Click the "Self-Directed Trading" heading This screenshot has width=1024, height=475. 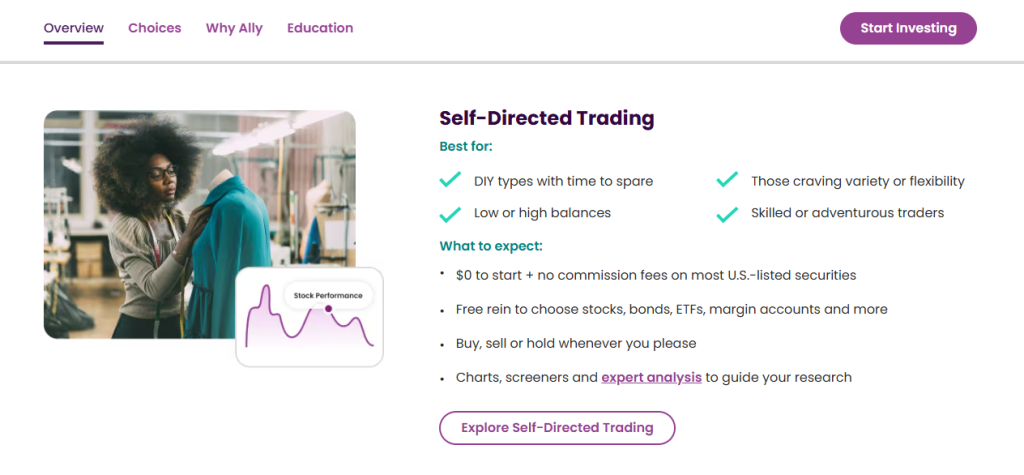547,118
